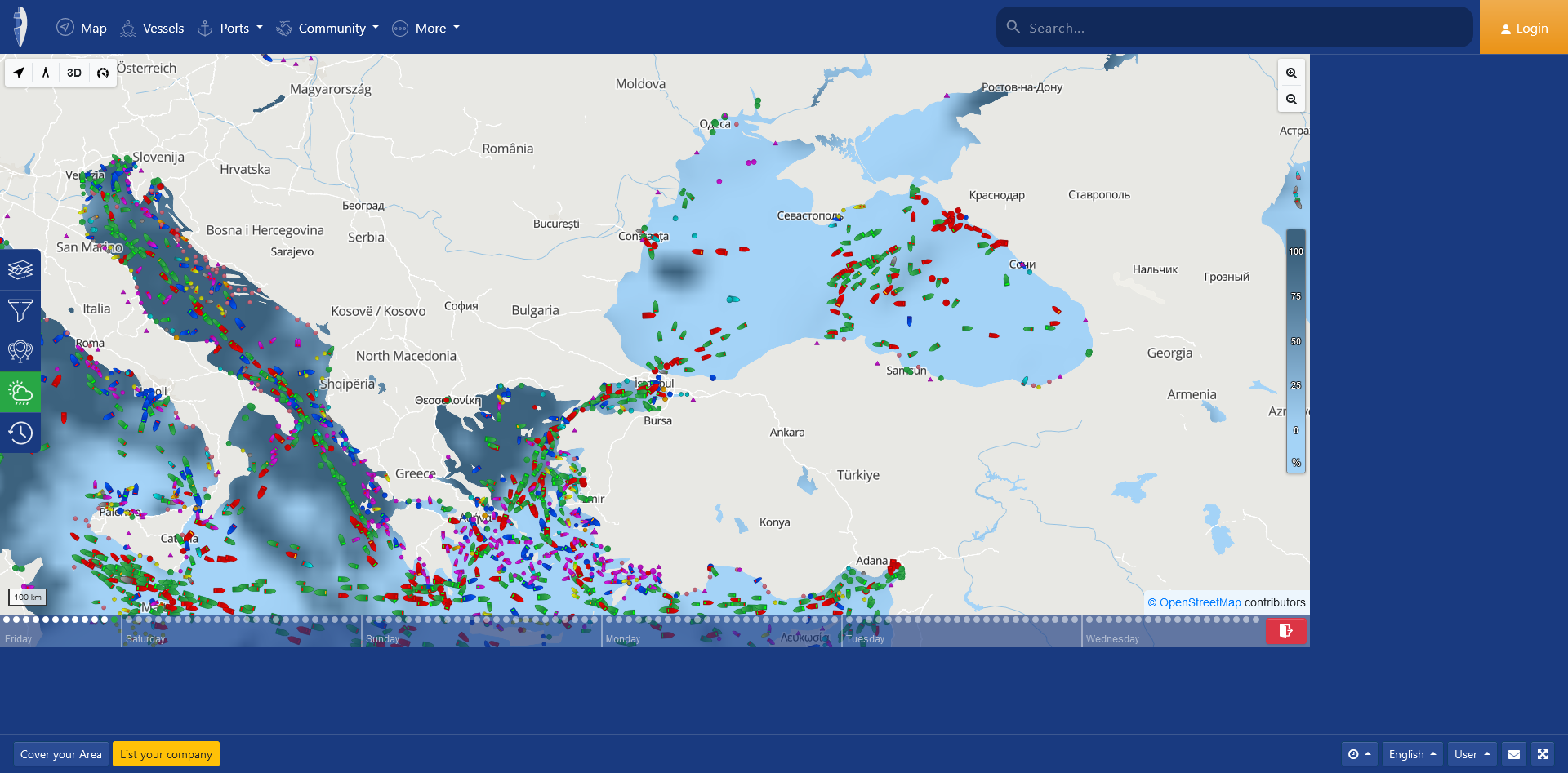Screen dimensions: 1568x773
Task: Select the distance measure compass tool
Action: pyautogui.click(x=46, y=73)
